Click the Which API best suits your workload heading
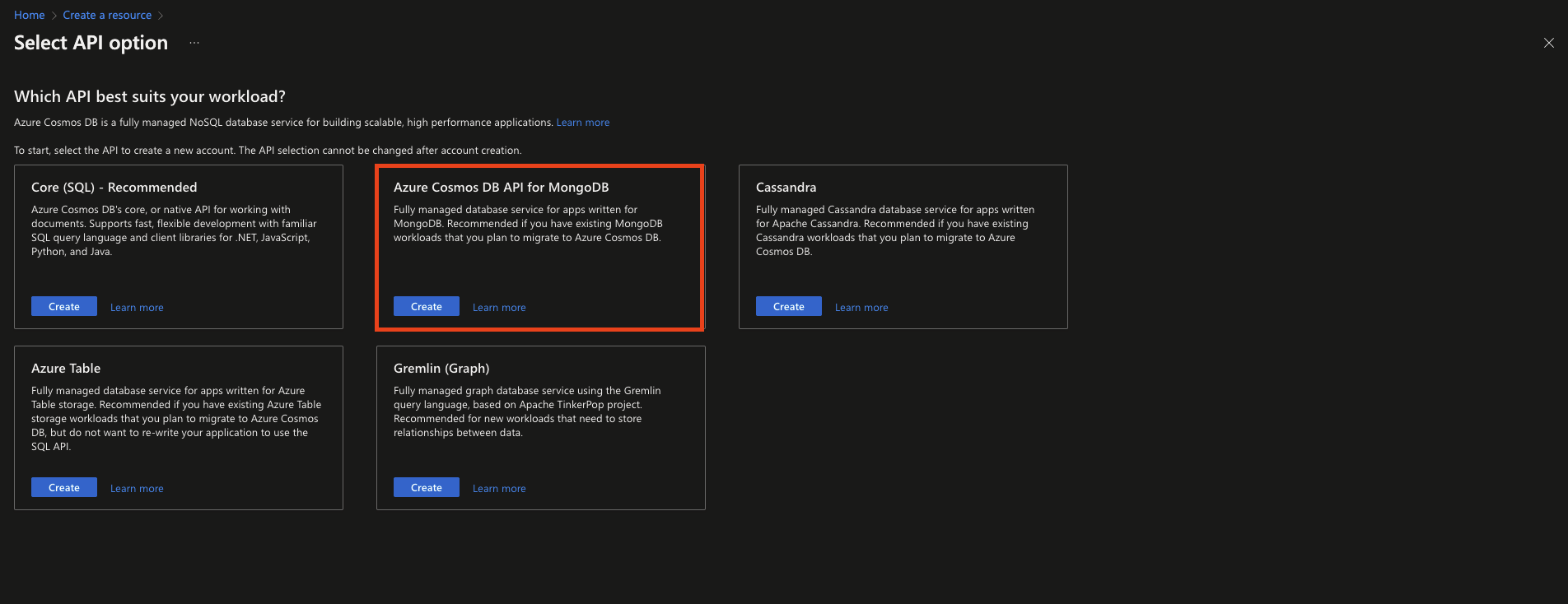The width and height of the screenshot is (1568, 604). [x=150, y=97]
